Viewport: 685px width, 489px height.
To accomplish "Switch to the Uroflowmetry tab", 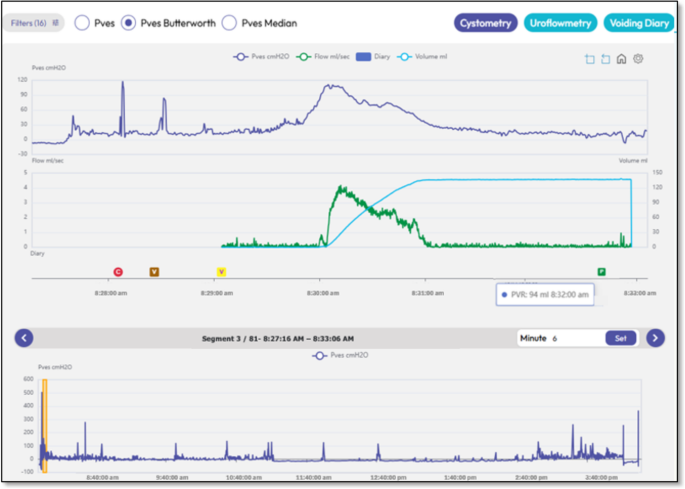I will [x=560, y=23].
